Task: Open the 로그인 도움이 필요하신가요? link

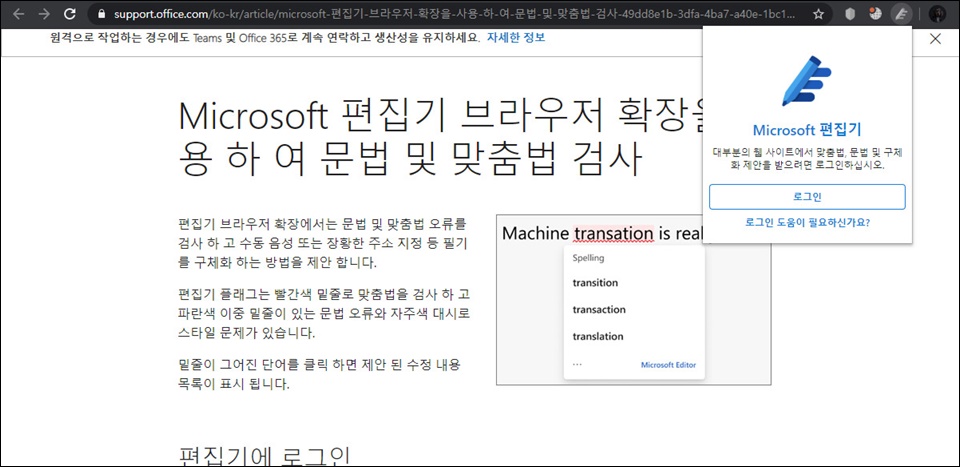Action: (x=807, y=222)
